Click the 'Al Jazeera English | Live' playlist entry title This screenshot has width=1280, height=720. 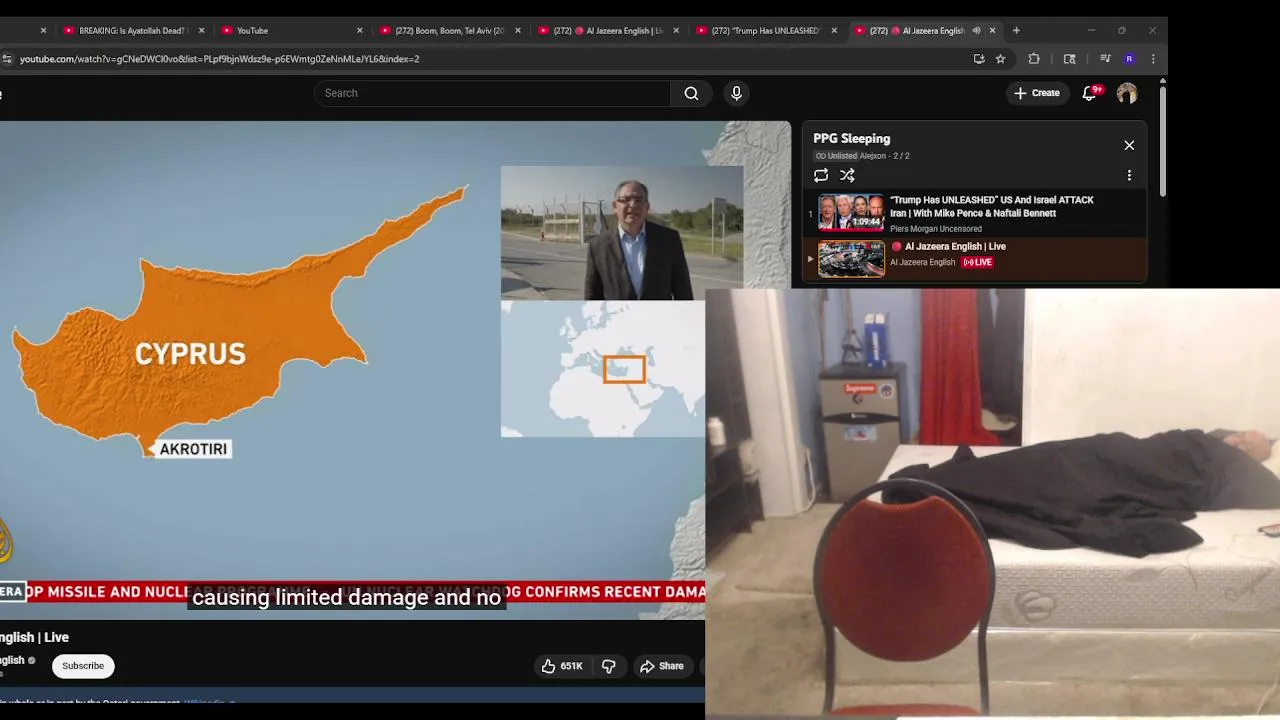[948, 246]
